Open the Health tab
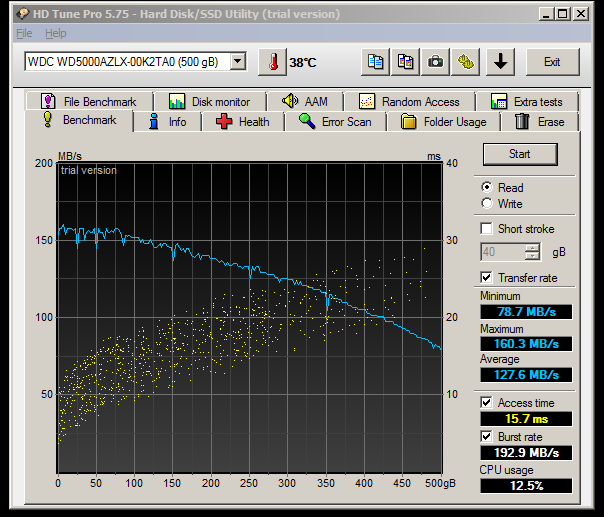Viewport: 604px width, 517px height. tap(243, 122)
